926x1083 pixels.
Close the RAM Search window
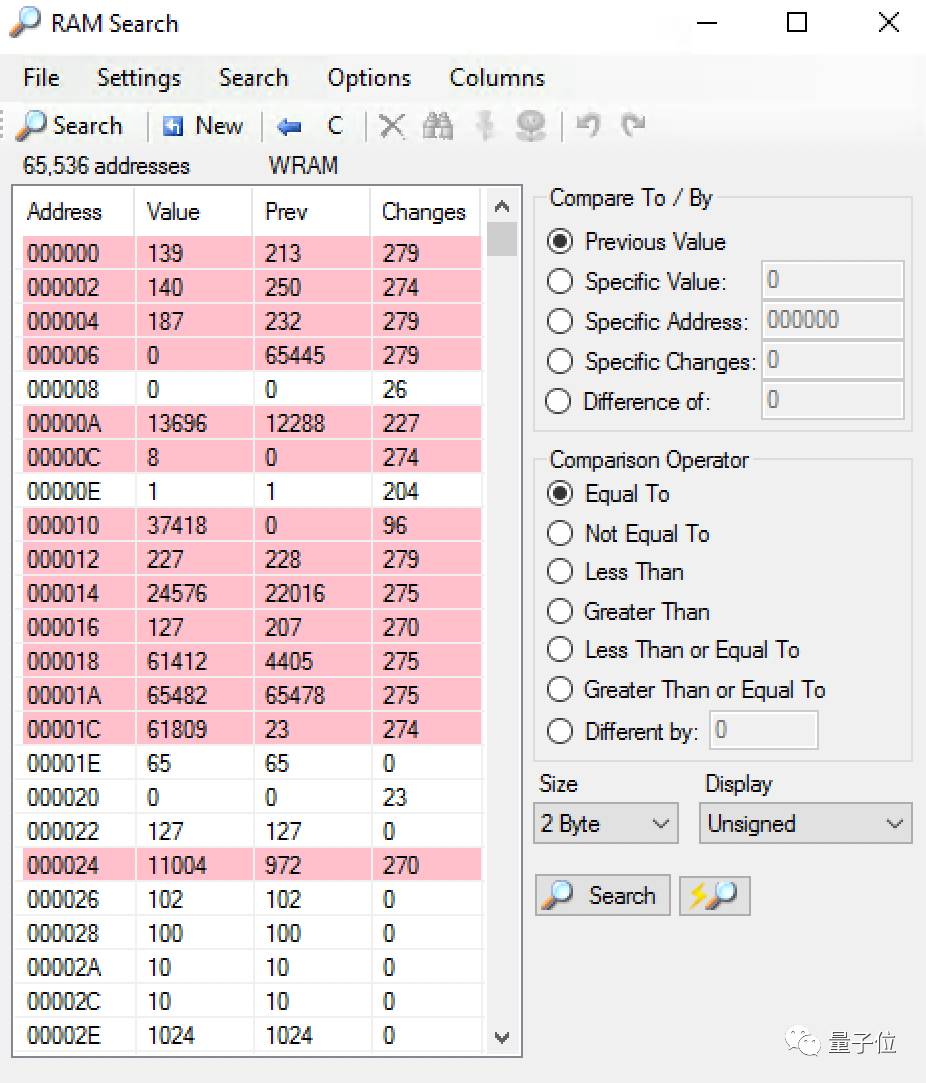[x=889, y=23]
